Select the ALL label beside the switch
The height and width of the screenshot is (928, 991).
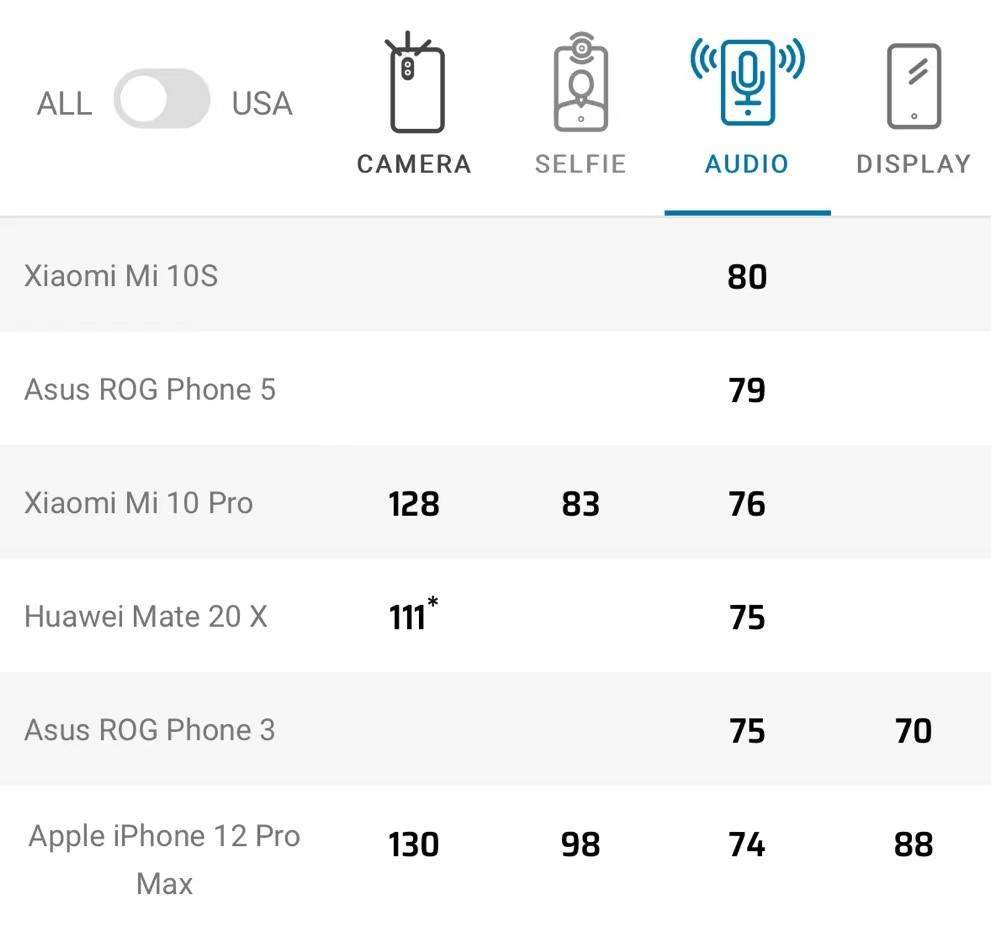pos(64,104)
